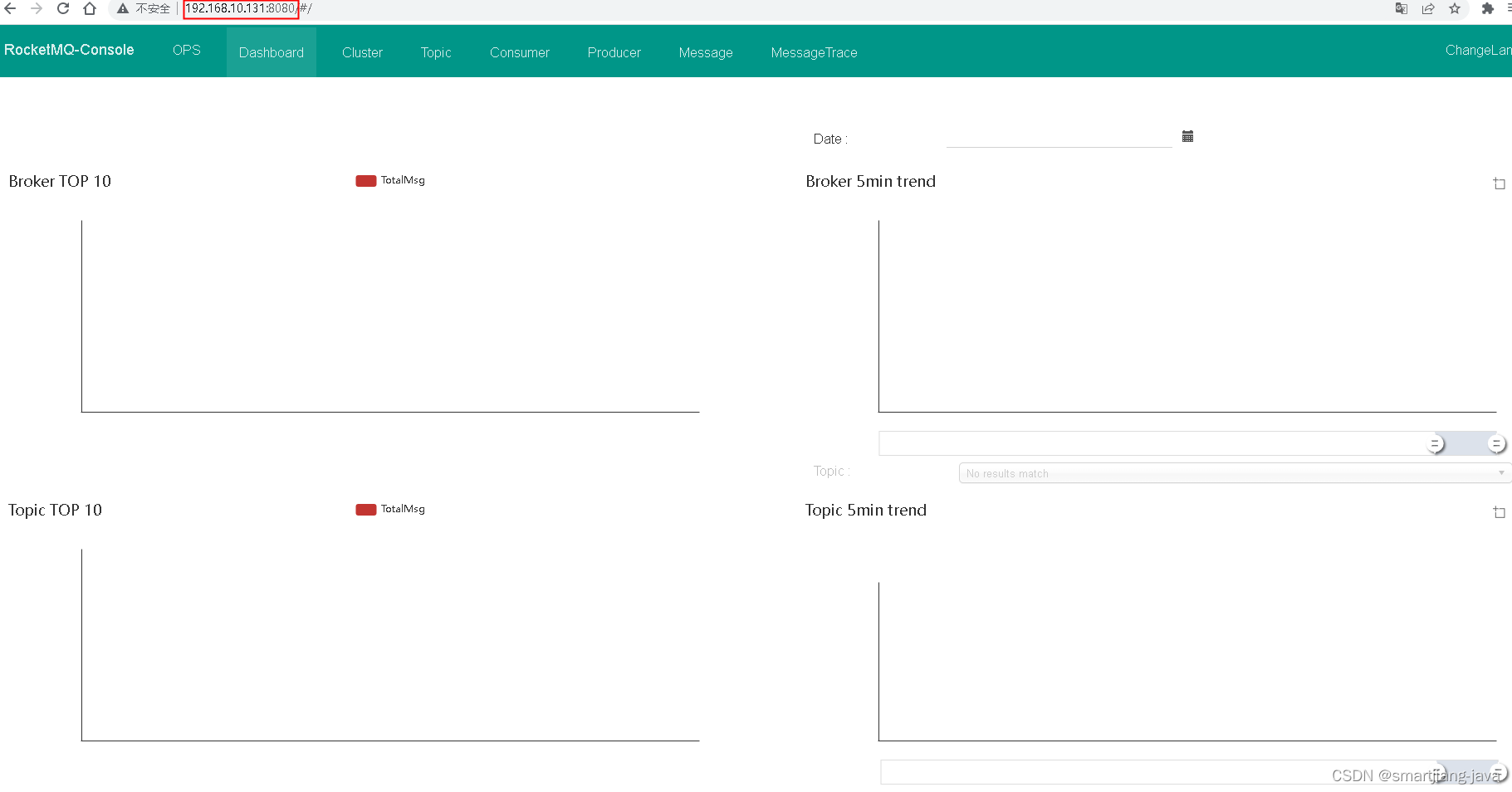Open the MessageTrace tab
Image resolution: width=1512 pixels, height=792 pixels.
[814, 52]
